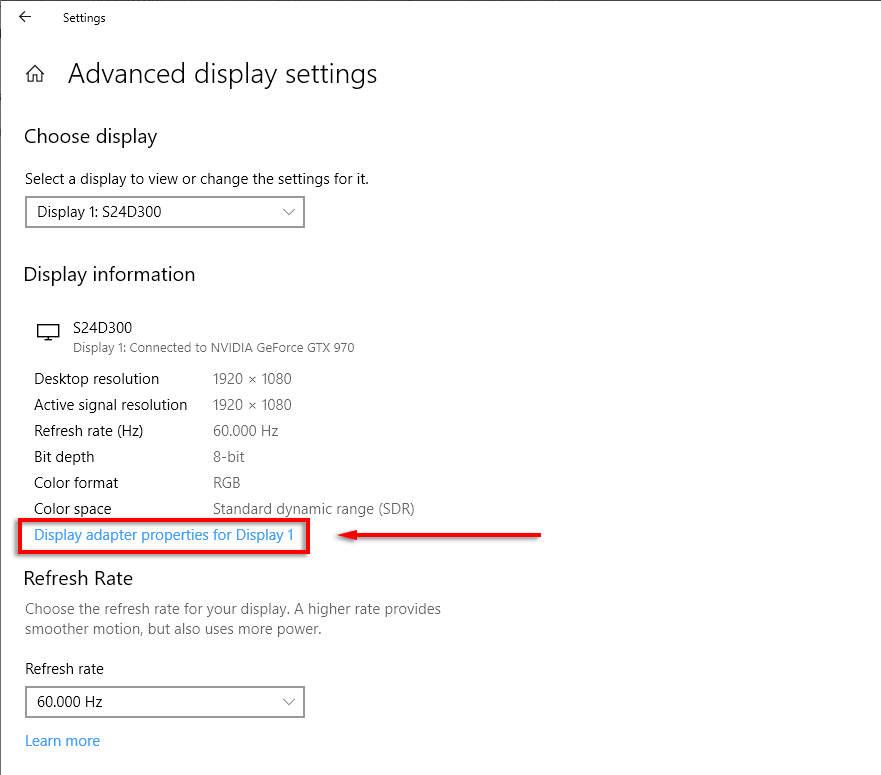Click the Desktop resolution value 1920 × 1080

click(252, 379)
